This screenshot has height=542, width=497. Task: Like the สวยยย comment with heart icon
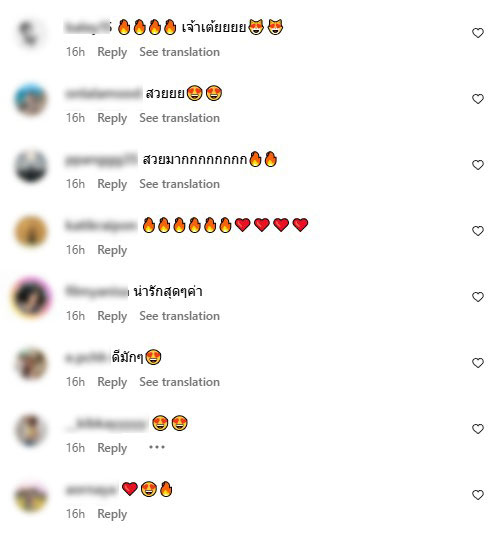coord(478,99)
